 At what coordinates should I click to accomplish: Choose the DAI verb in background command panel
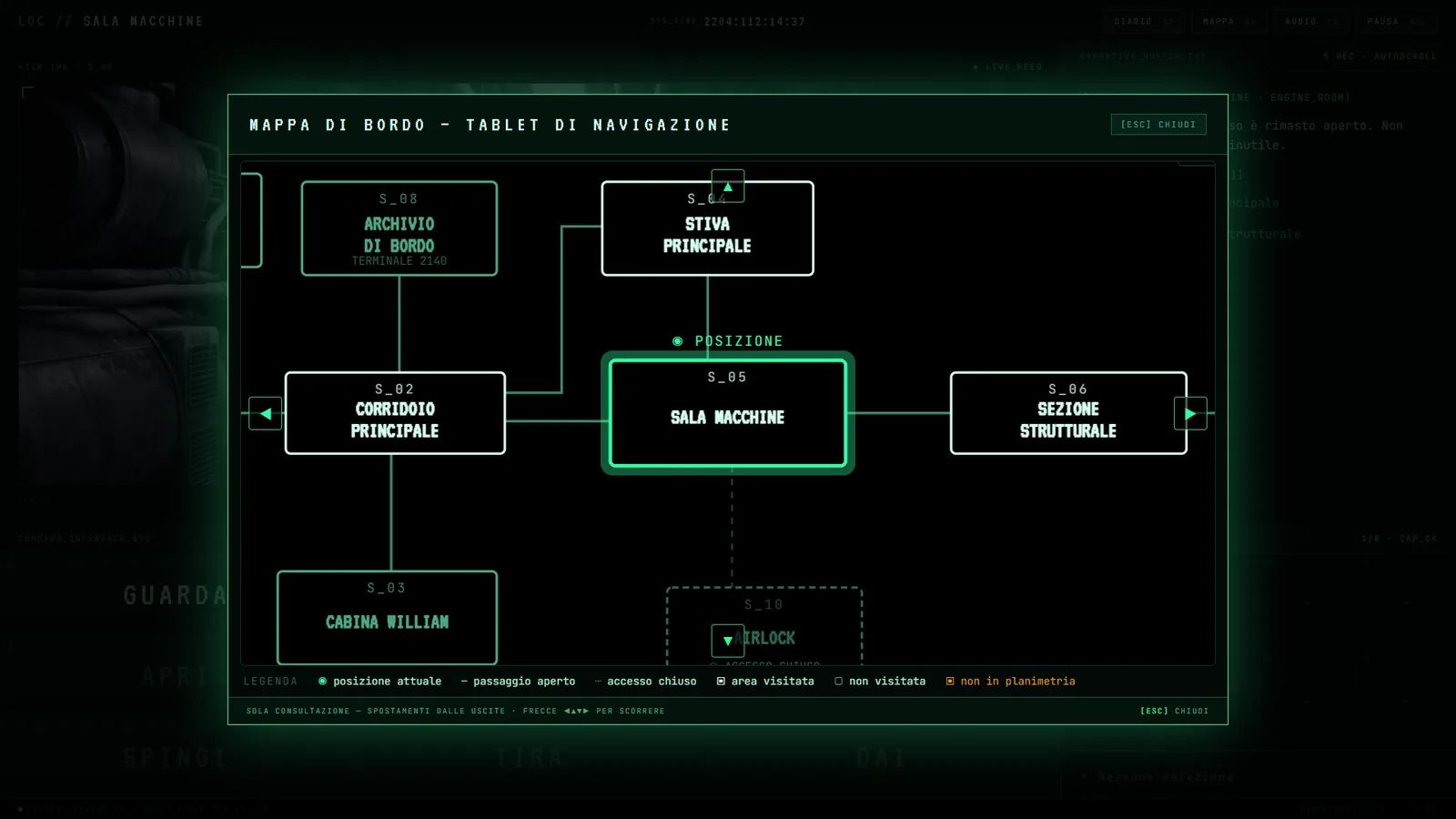point(881,757)
